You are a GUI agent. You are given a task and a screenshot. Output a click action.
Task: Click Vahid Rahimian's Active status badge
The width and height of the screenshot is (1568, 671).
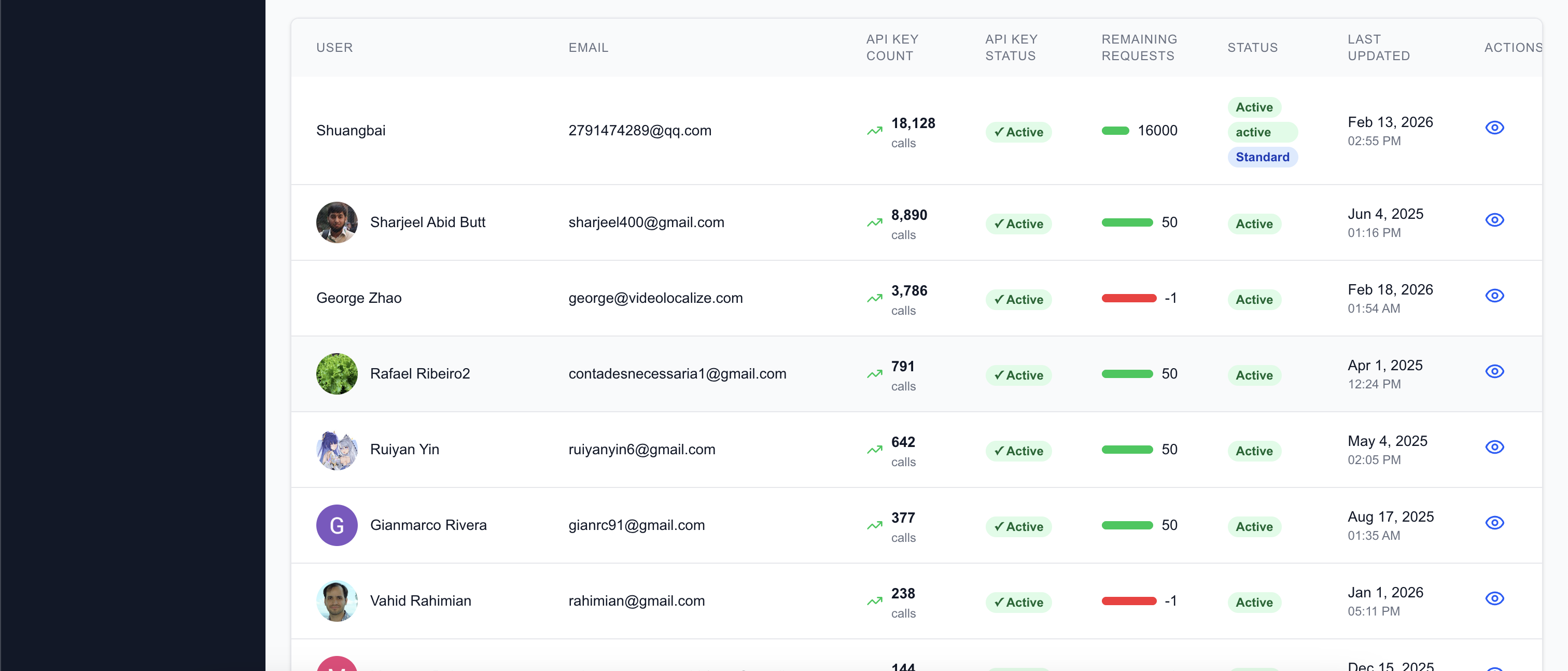(x=1254, y=602)
